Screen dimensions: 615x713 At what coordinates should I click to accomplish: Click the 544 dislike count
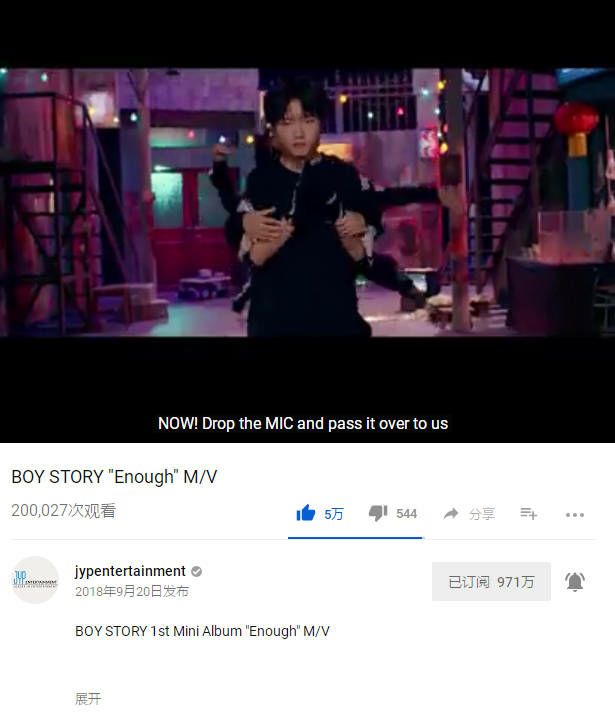click(x=406, y=514)
